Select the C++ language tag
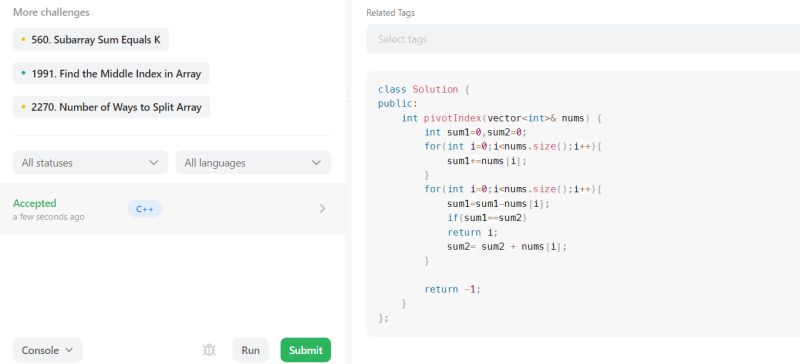Screen dimensions: 800x364 pos(145,209)
